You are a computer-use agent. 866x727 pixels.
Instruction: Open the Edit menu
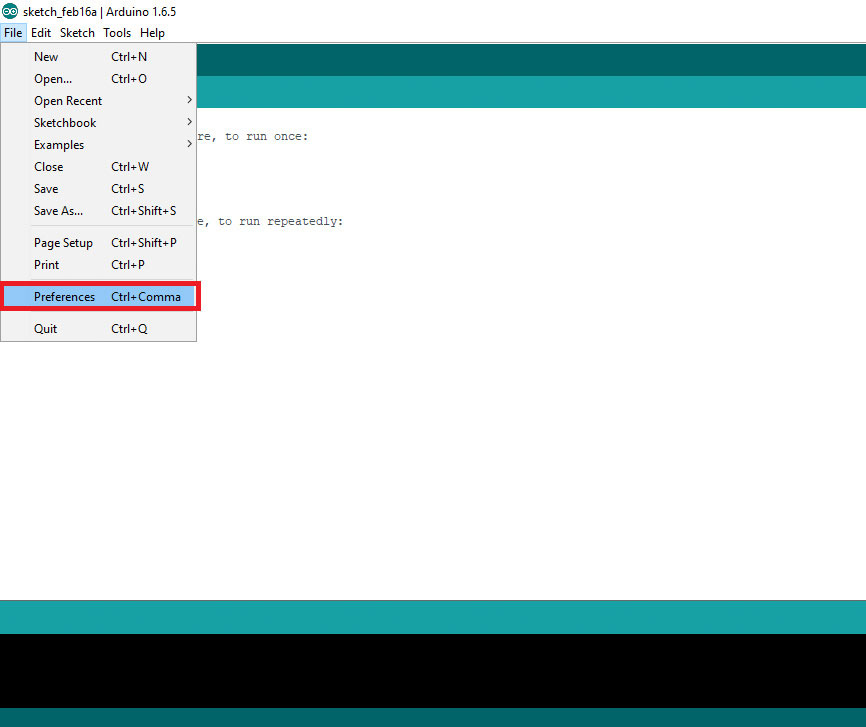41,33
